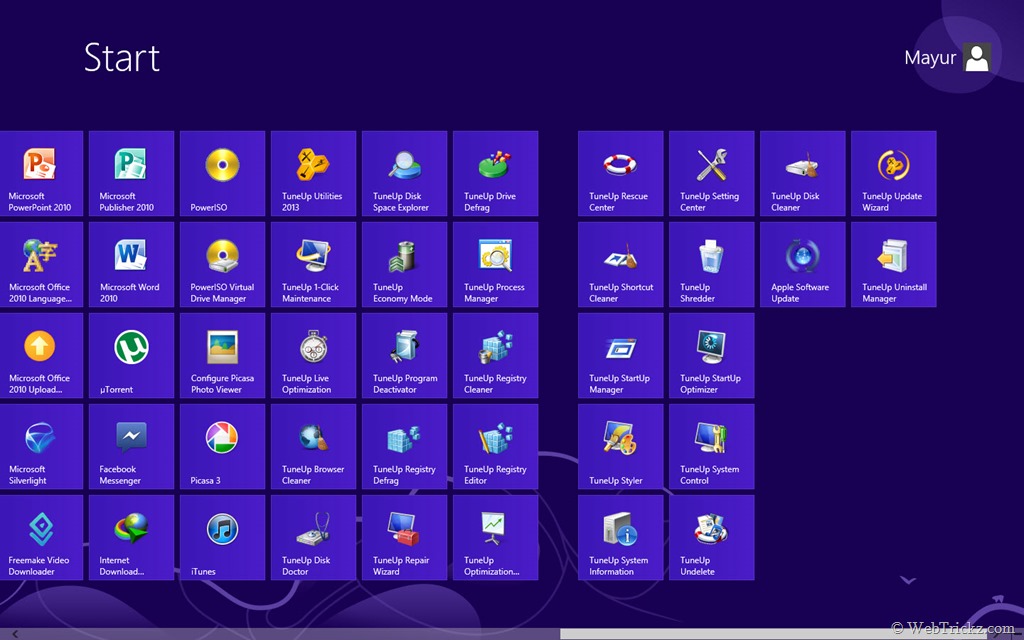Open Microsoft Office 2010 Language tile

point(41,264)
